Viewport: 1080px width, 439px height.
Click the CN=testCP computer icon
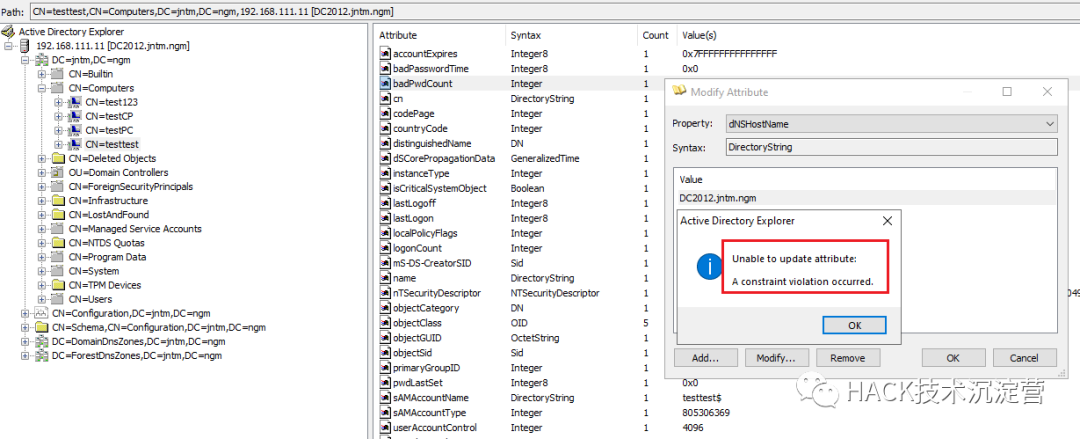click(75, 116)
